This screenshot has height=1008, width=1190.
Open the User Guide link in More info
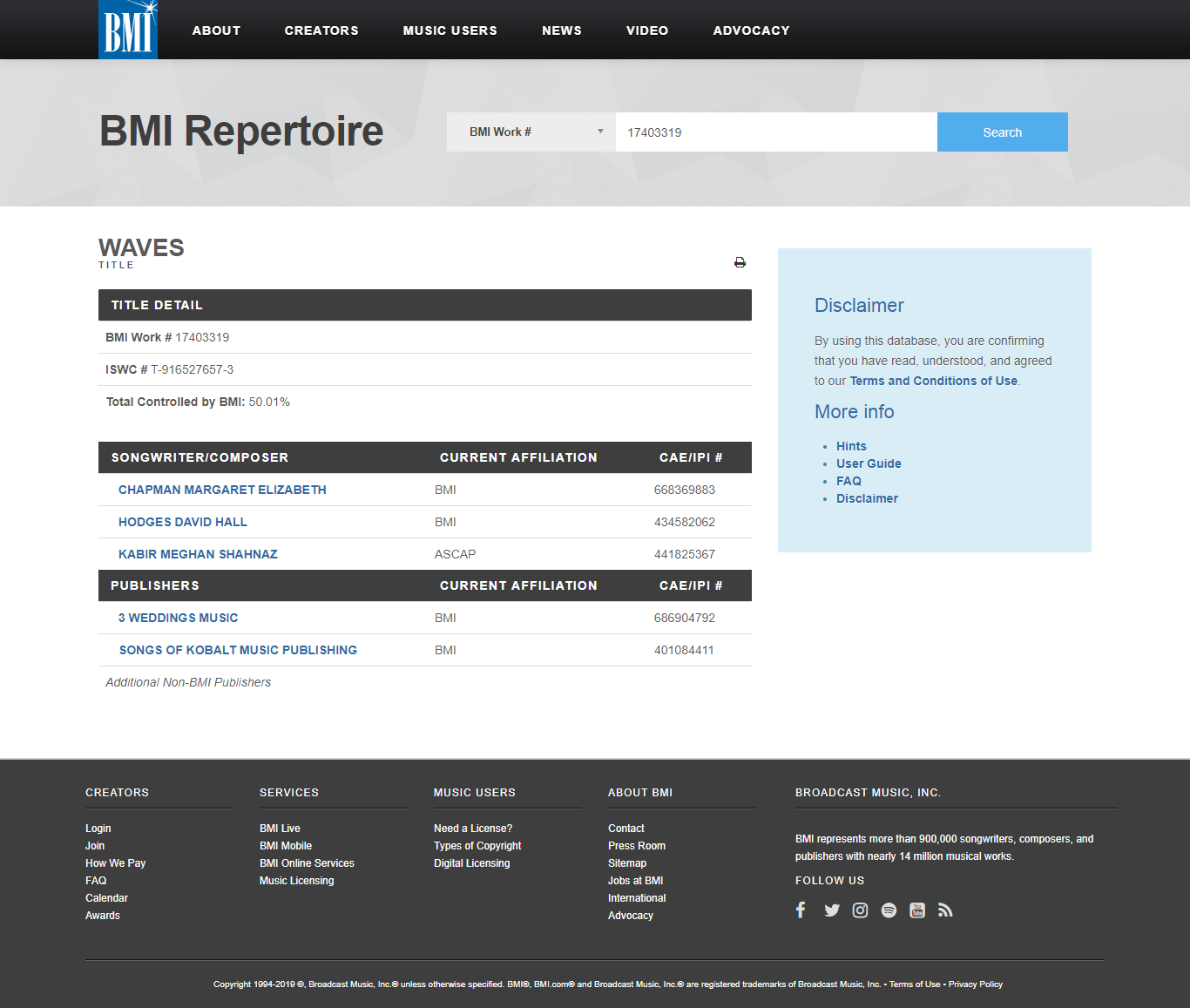point(869,463)
